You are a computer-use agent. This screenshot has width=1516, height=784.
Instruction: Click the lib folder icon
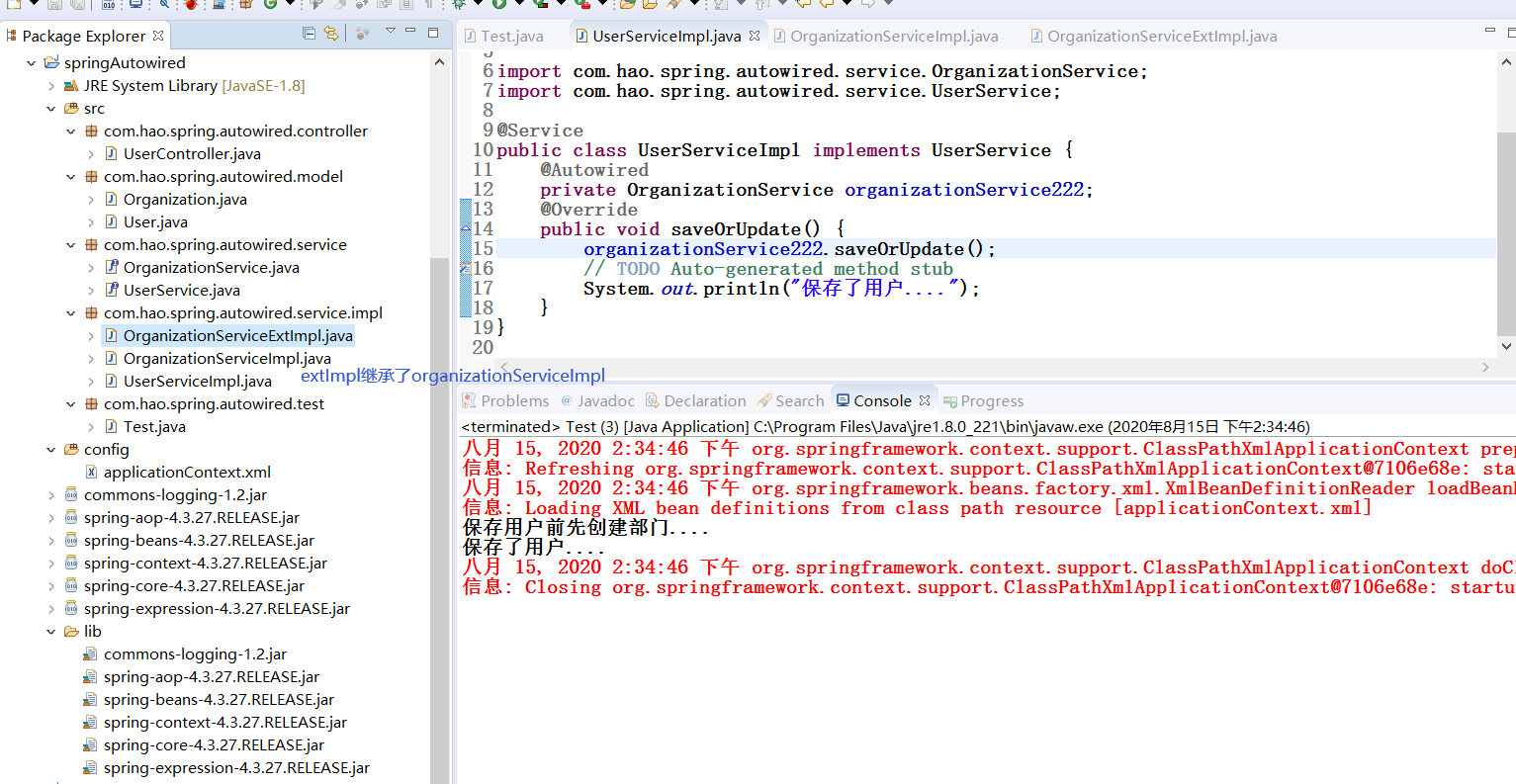[71, 632]
